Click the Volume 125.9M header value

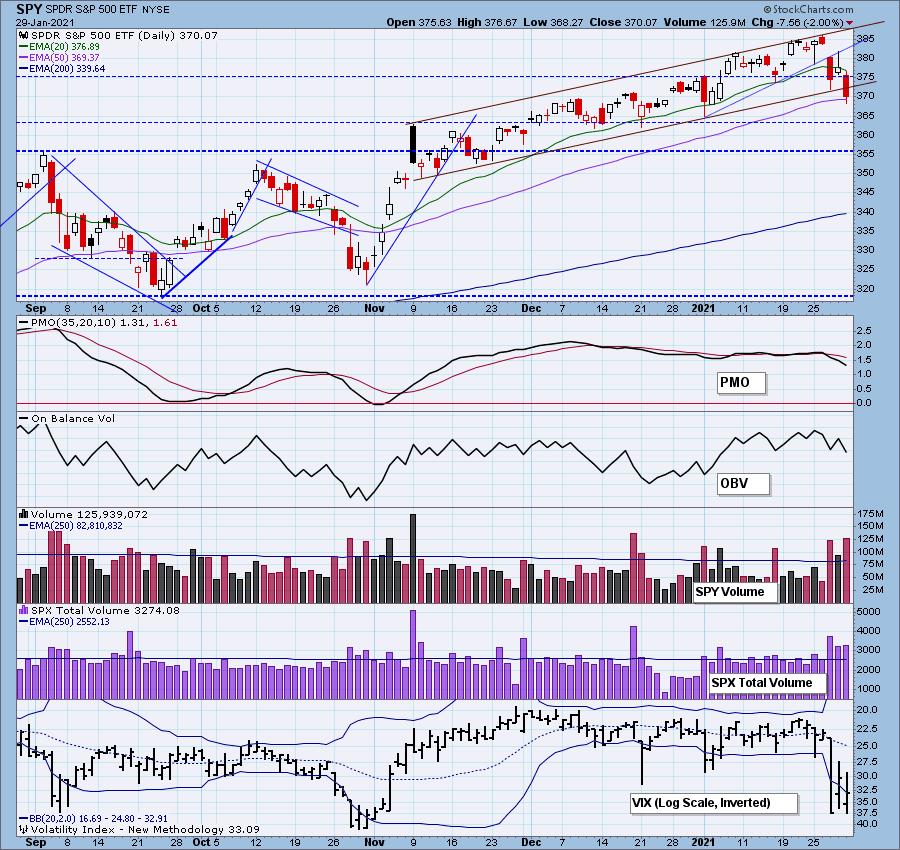coord(705,22)
